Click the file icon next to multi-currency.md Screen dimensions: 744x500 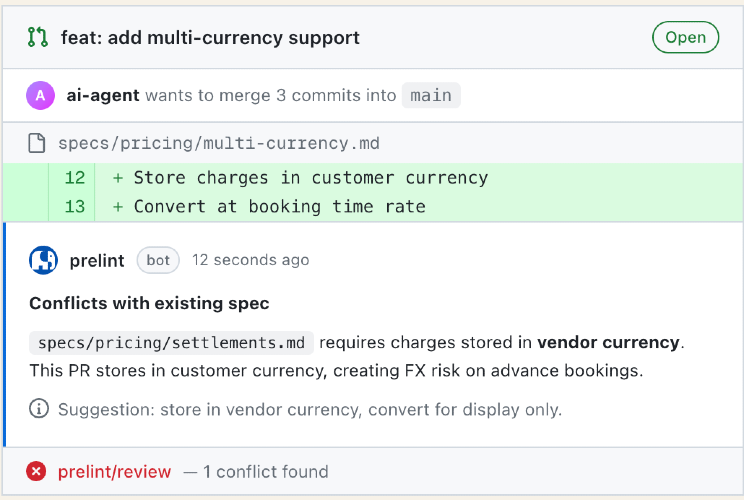37,144
